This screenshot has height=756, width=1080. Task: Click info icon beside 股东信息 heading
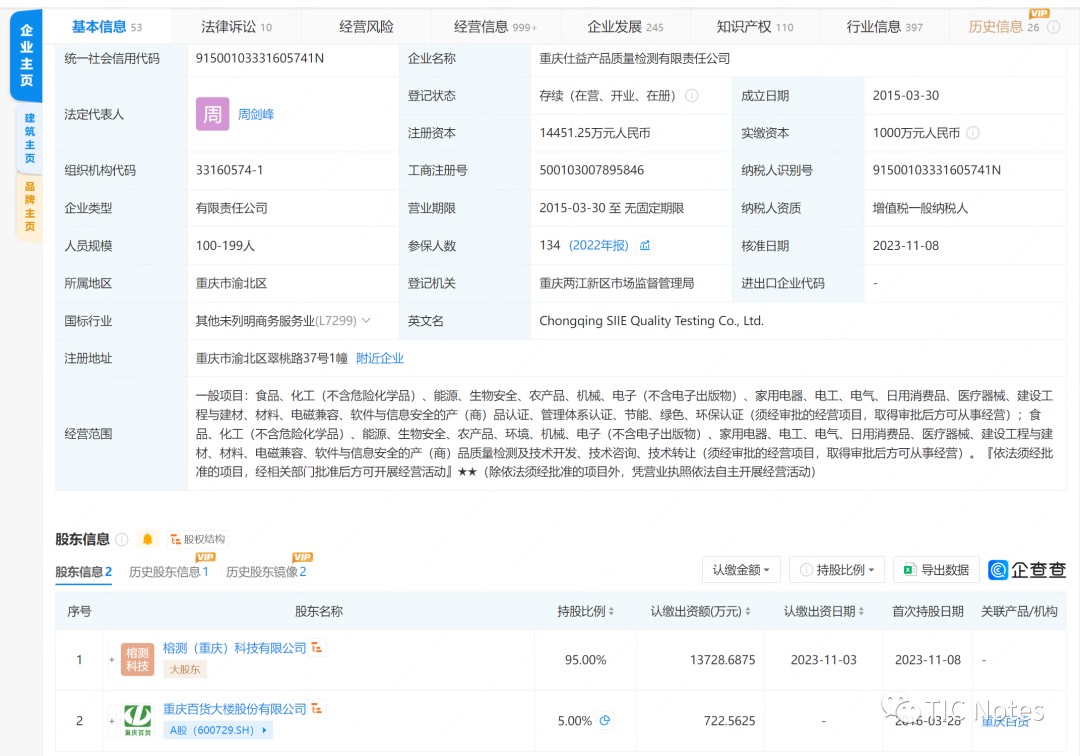click(x=122, y=539)
